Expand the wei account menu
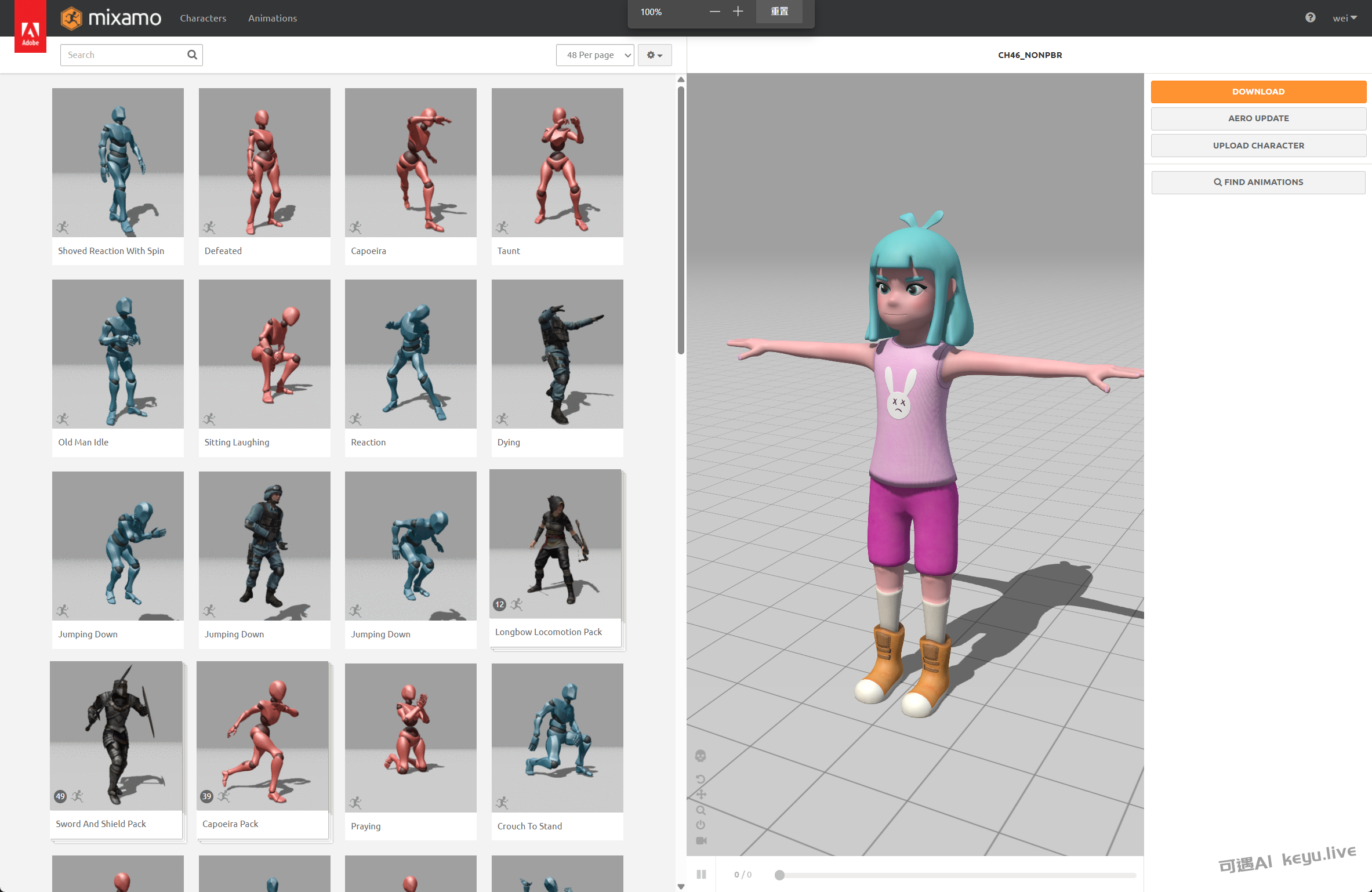1372x892 pixels. (x=1345, y=18)
